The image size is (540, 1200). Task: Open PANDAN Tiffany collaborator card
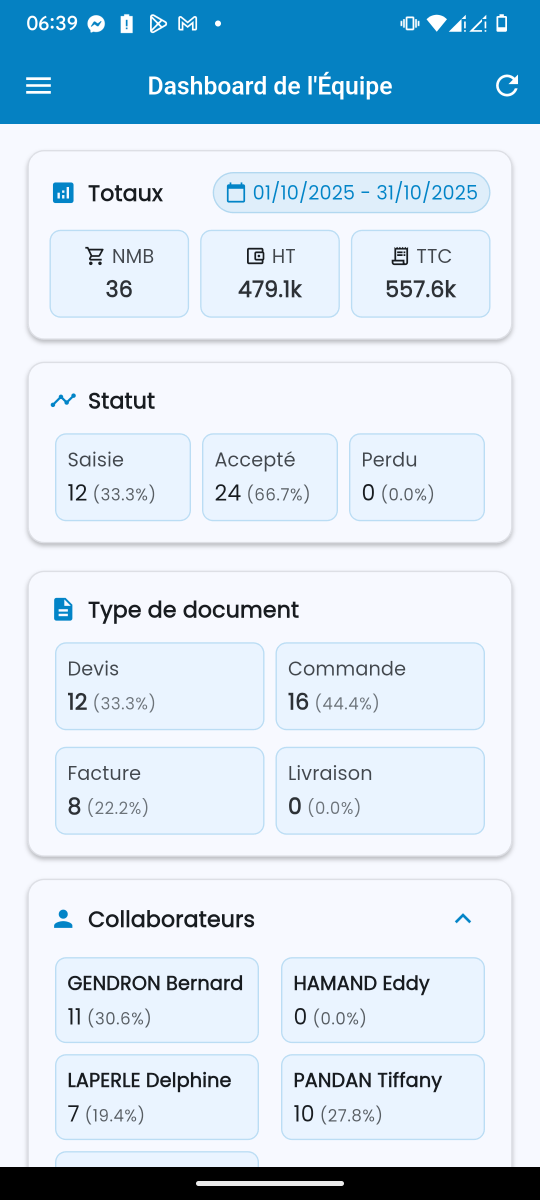[x=383, y=1097]
